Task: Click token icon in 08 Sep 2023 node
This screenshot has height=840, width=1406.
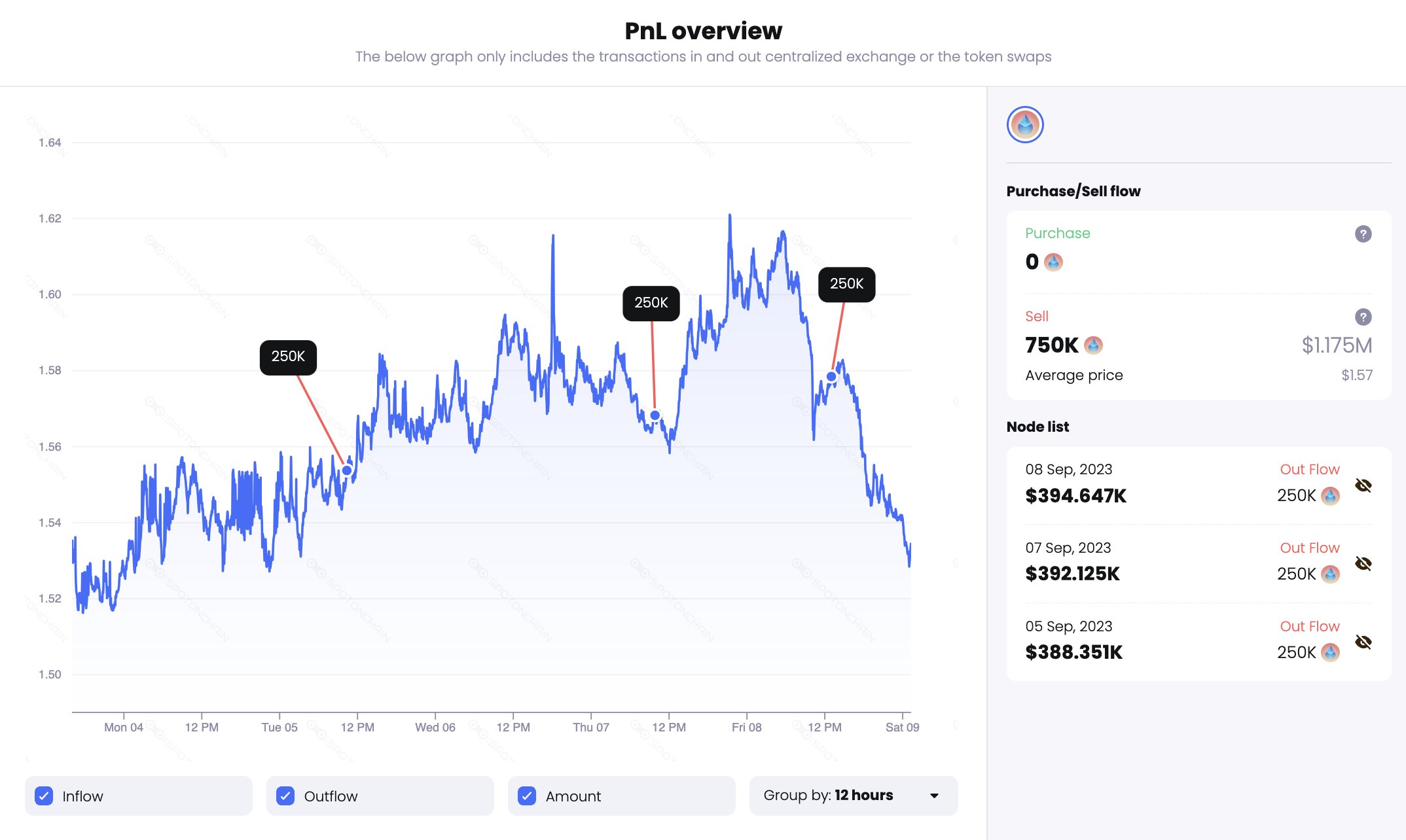Action: 1330,496
